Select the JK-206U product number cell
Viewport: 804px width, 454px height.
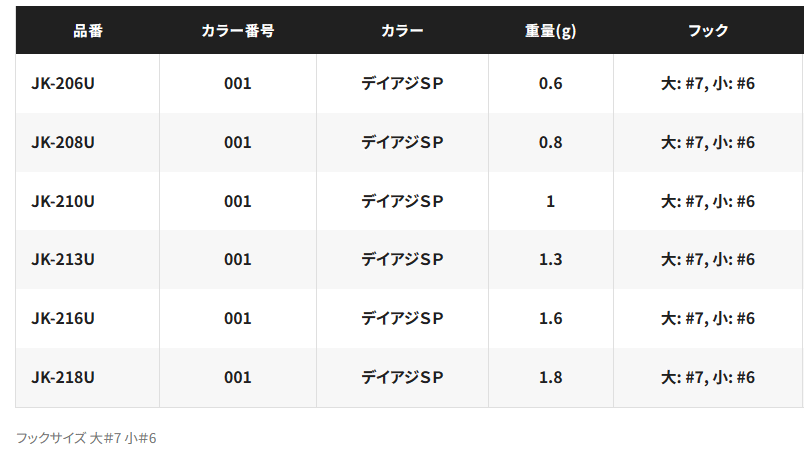(88, 83)
